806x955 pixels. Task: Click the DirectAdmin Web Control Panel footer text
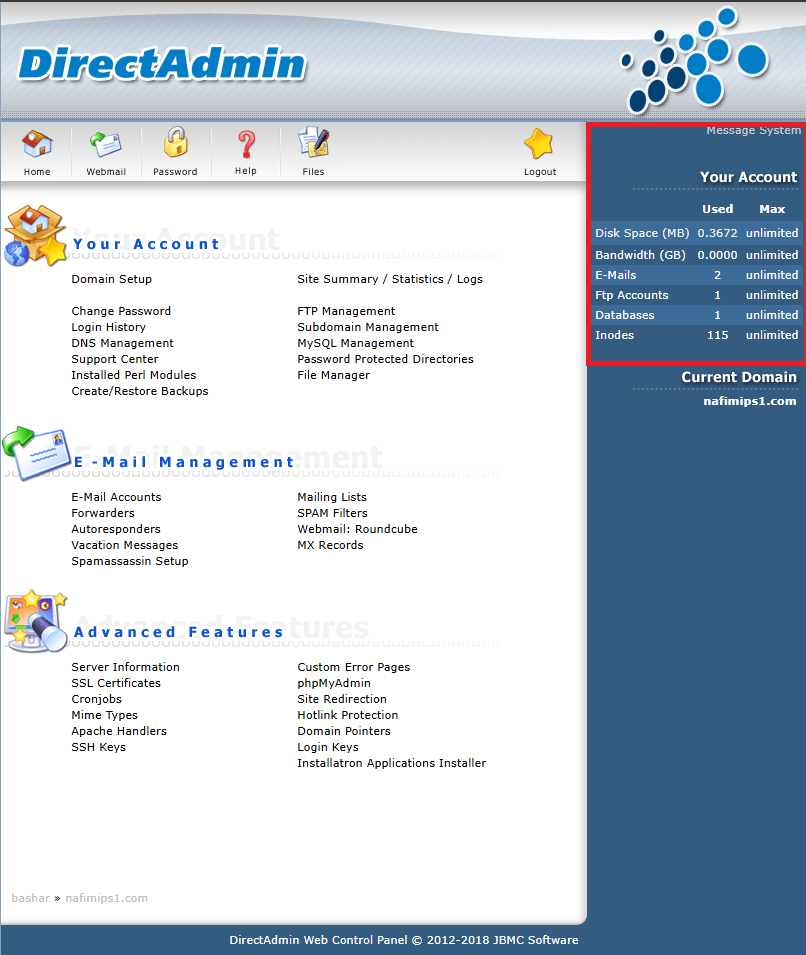click(403, 940)
